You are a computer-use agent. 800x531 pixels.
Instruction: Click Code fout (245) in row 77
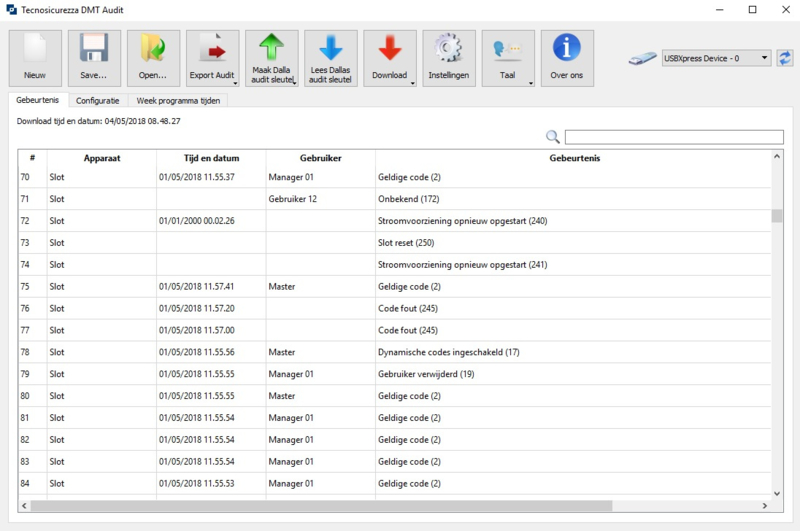pos(408,330)
